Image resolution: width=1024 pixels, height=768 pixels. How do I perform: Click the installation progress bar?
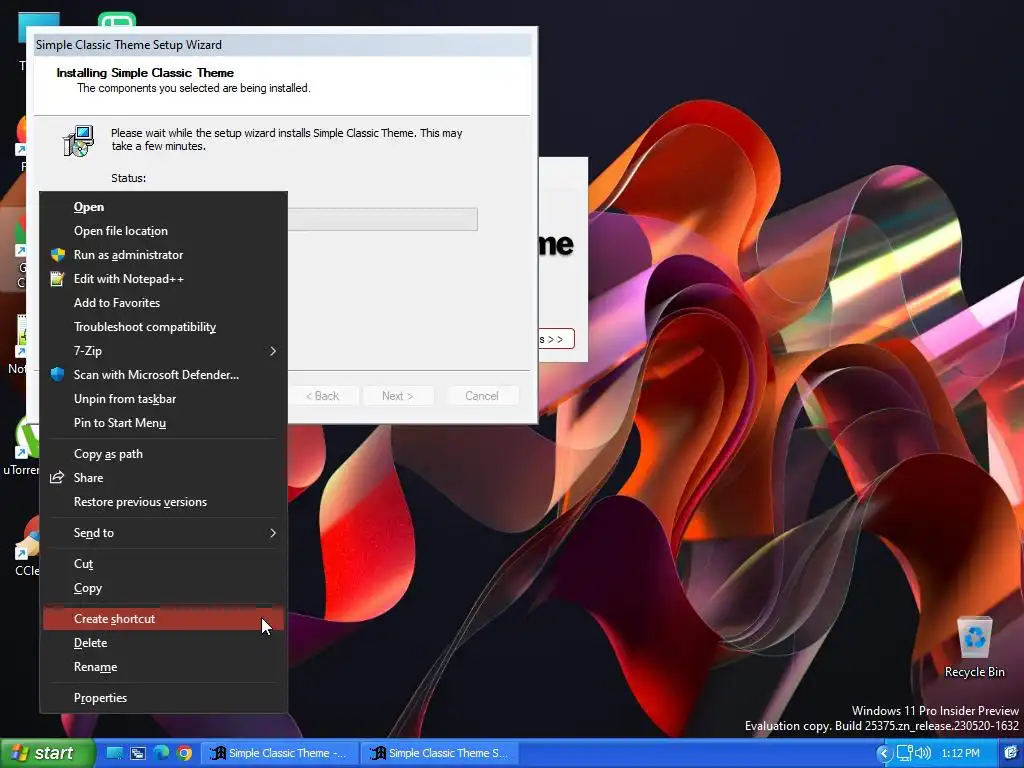[383, 219]
